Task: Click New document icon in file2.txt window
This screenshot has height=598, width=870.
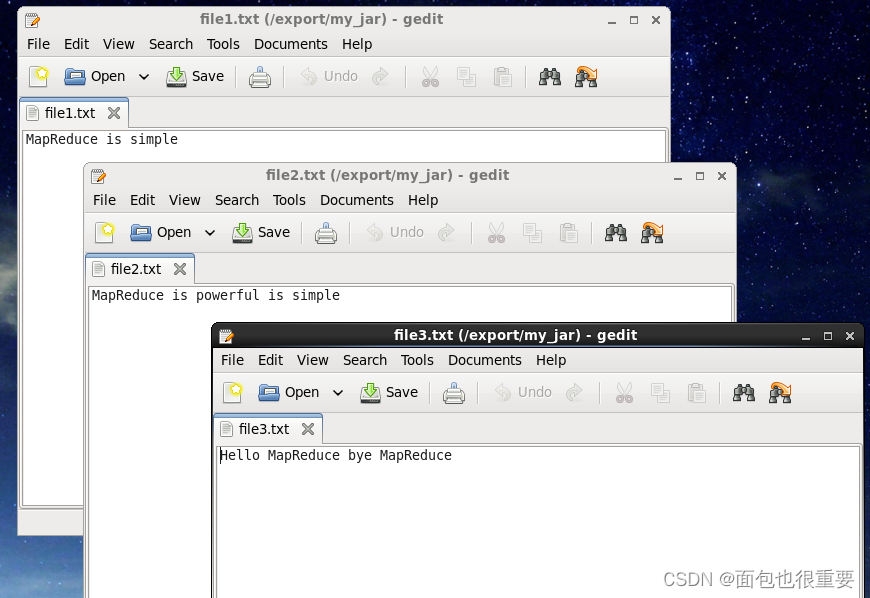Action: click(x=105, y=232)
